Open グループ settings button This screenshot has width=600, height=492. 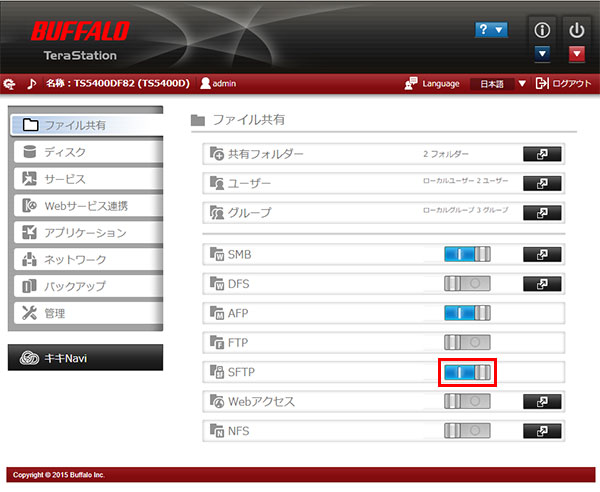click(542, 213)
